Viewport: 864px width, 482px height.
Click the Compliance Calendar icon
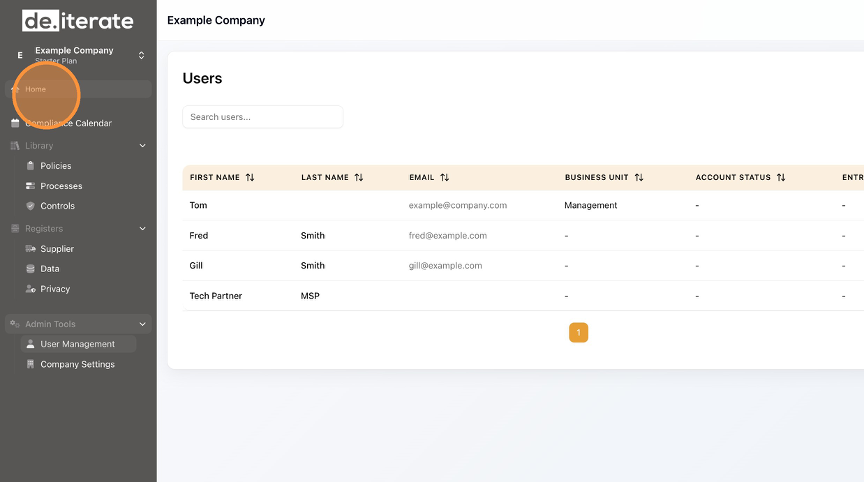point(15,123)
